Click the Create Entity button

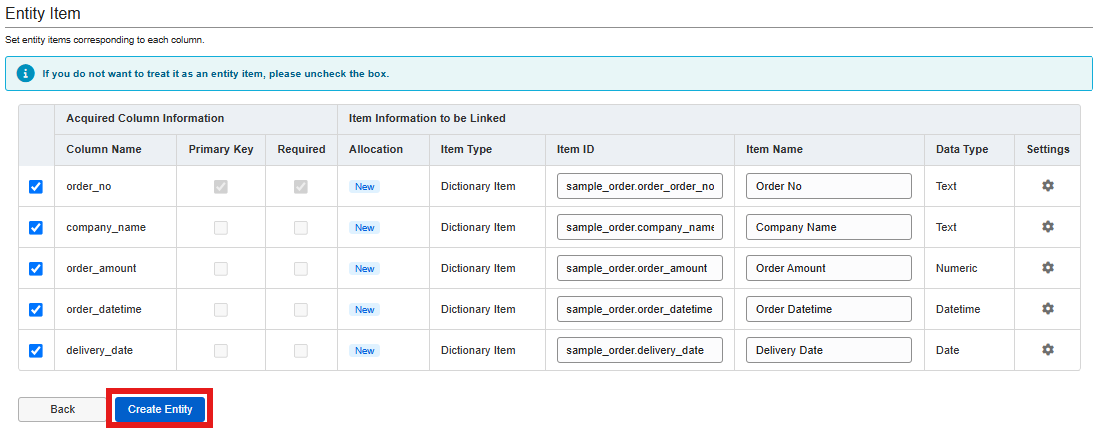[160, 409]
